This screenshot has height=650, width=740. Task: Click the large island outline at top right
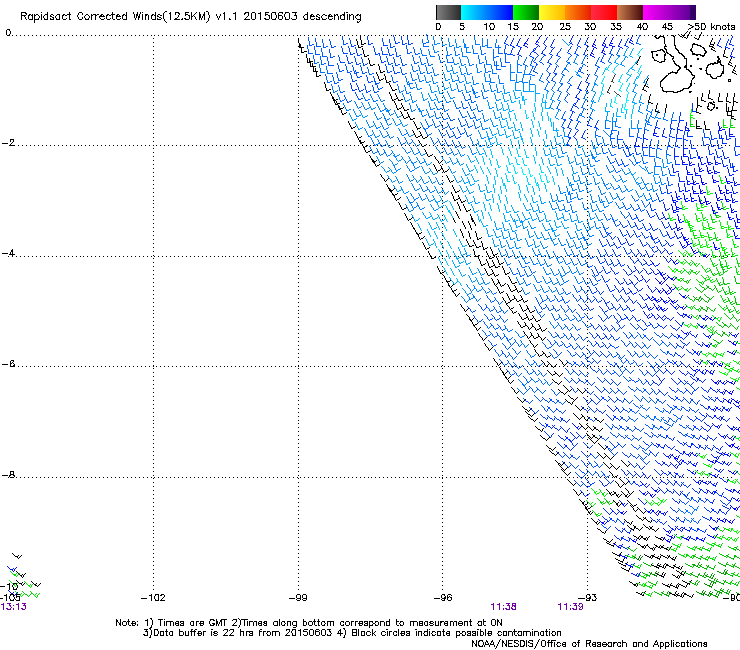676,66
